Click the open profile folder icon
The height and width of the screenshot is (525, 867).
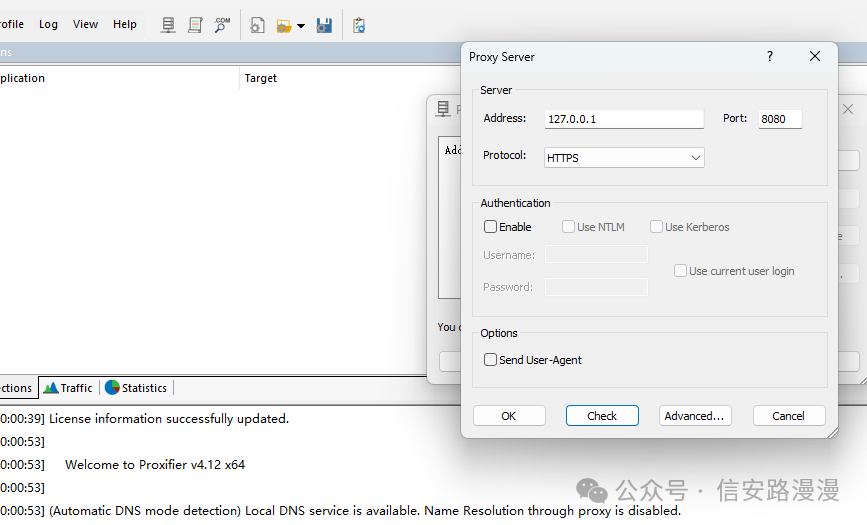coord(284,25)
